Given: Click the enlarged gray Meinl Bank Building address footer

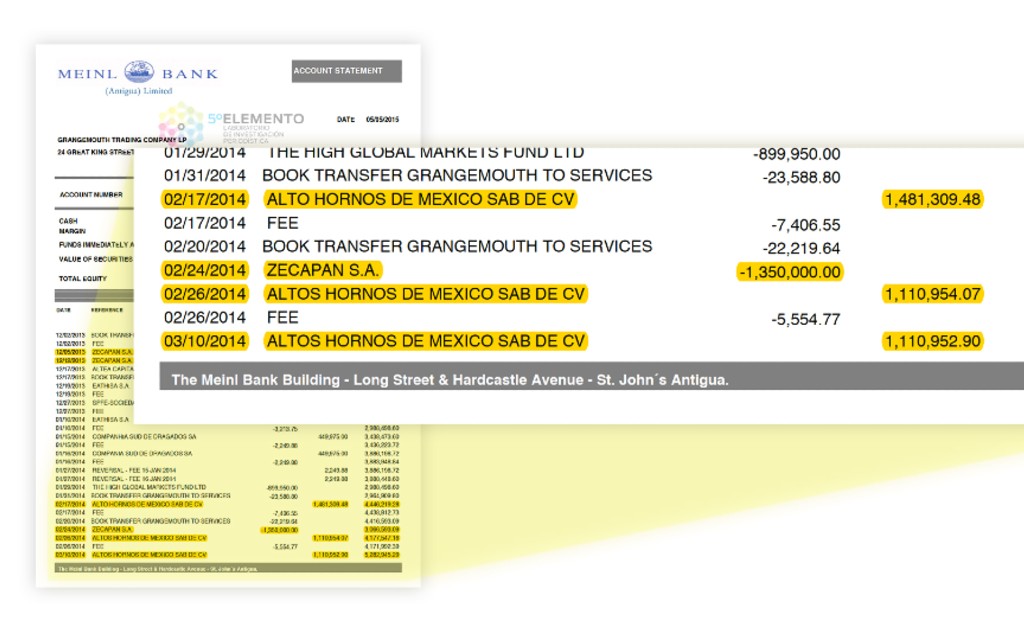Looking at the screenshot, I should pos(450,380).
